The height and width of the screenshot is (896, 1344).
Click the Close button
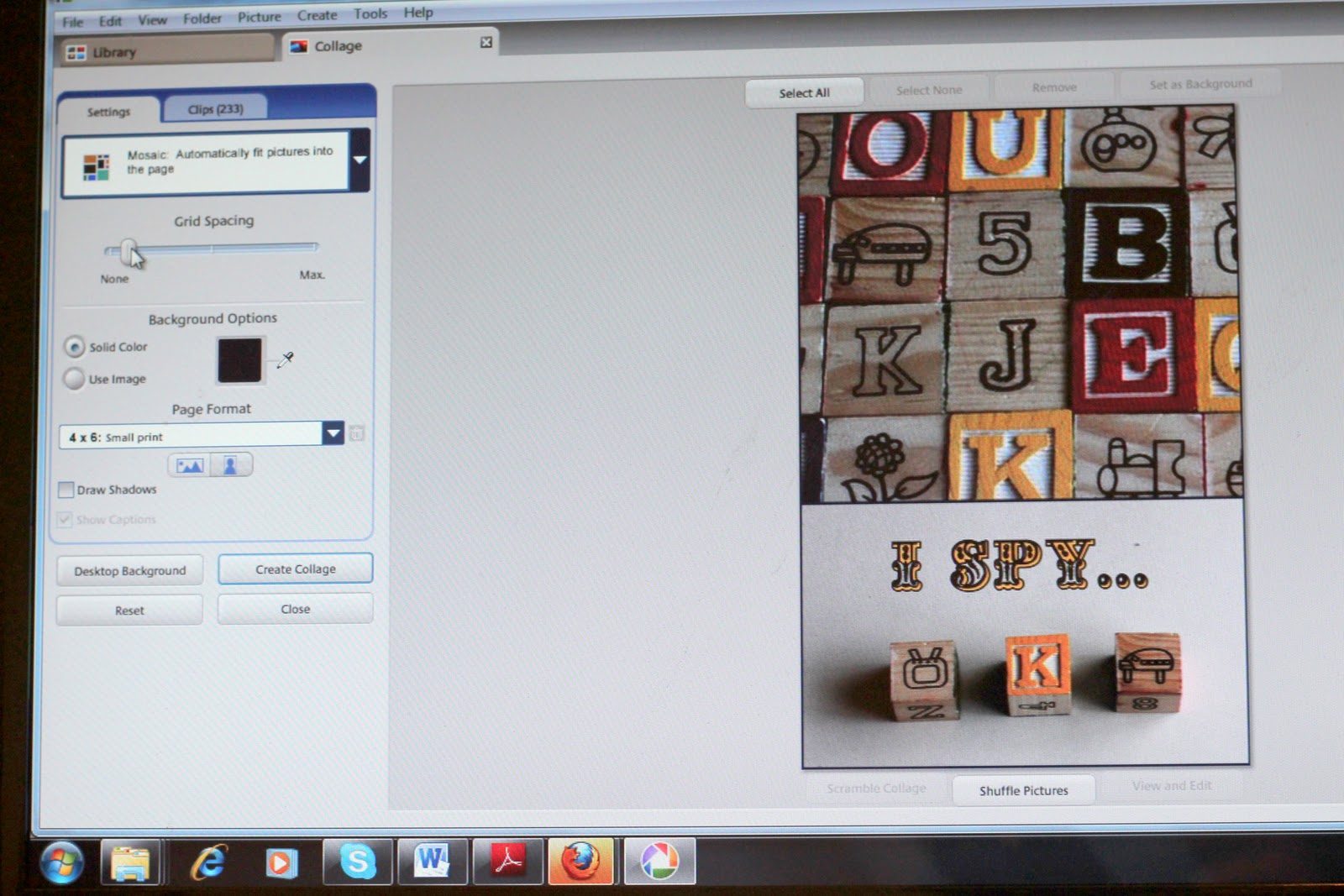[x=296, y=609]
